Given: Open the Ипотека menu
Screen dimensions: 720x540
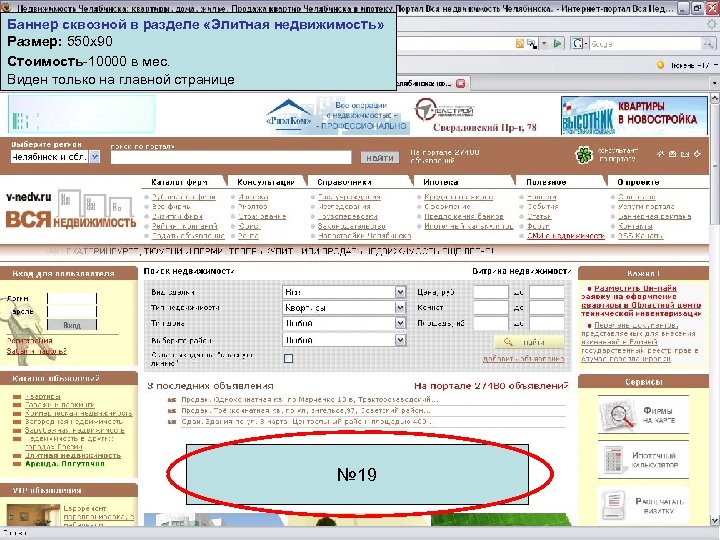Looking at the screenshot, I should coord(441,182).
